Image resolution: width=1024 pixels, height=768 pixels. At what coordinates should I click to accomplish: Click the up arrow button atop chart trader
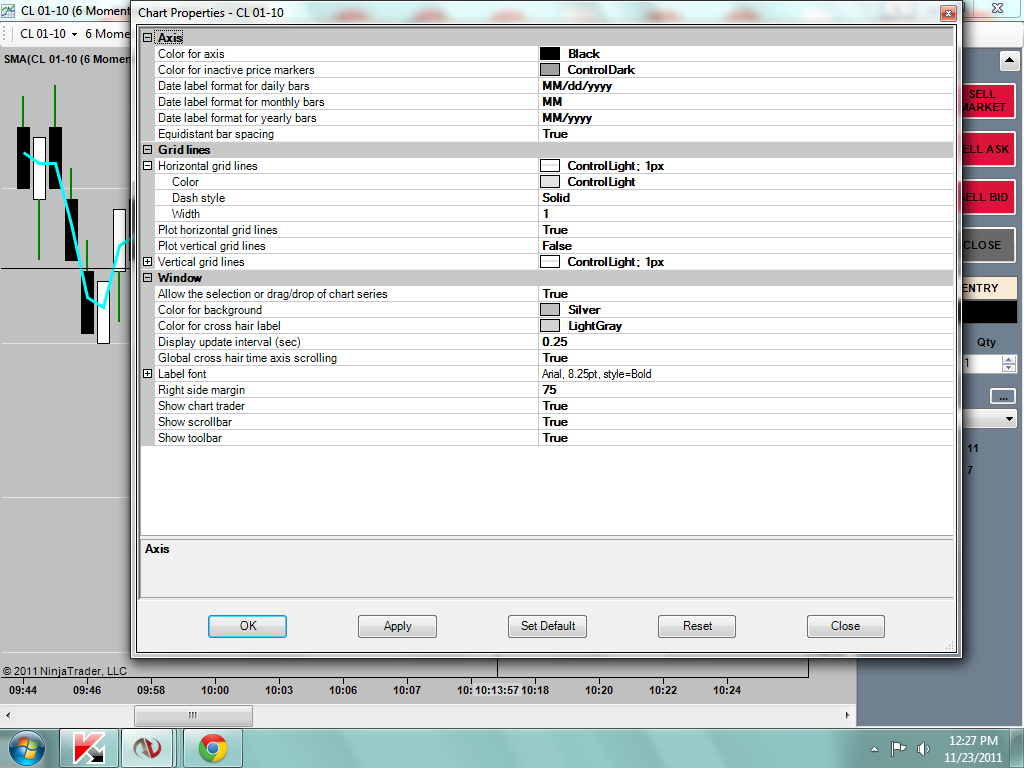[x=1009, y=61]
